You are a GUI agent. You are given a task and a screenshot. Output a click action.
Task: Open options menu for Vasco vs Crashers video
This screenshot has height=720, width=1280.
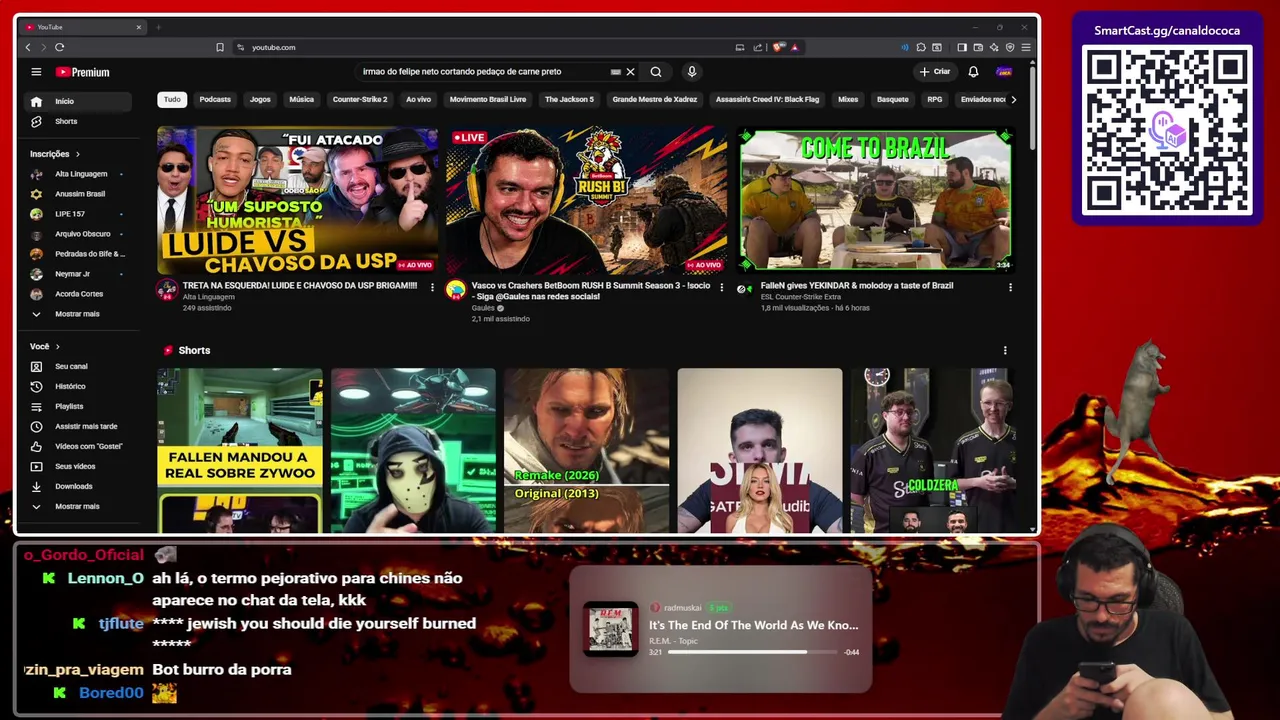[721, 287]
